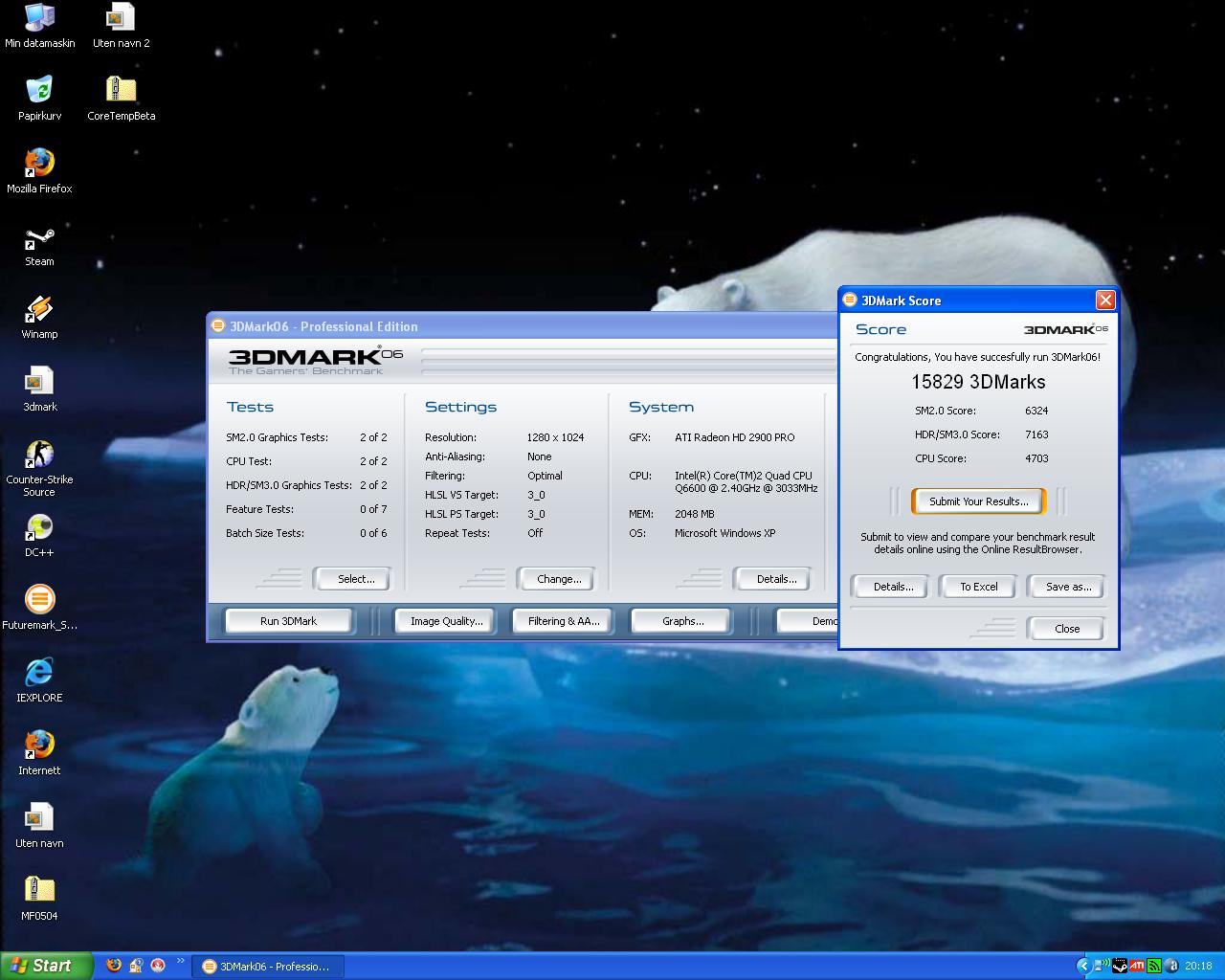Click the resolution value 1280 x 1024
The height and width of the screenshot is (980, 1225).
[x=555, y=437]
